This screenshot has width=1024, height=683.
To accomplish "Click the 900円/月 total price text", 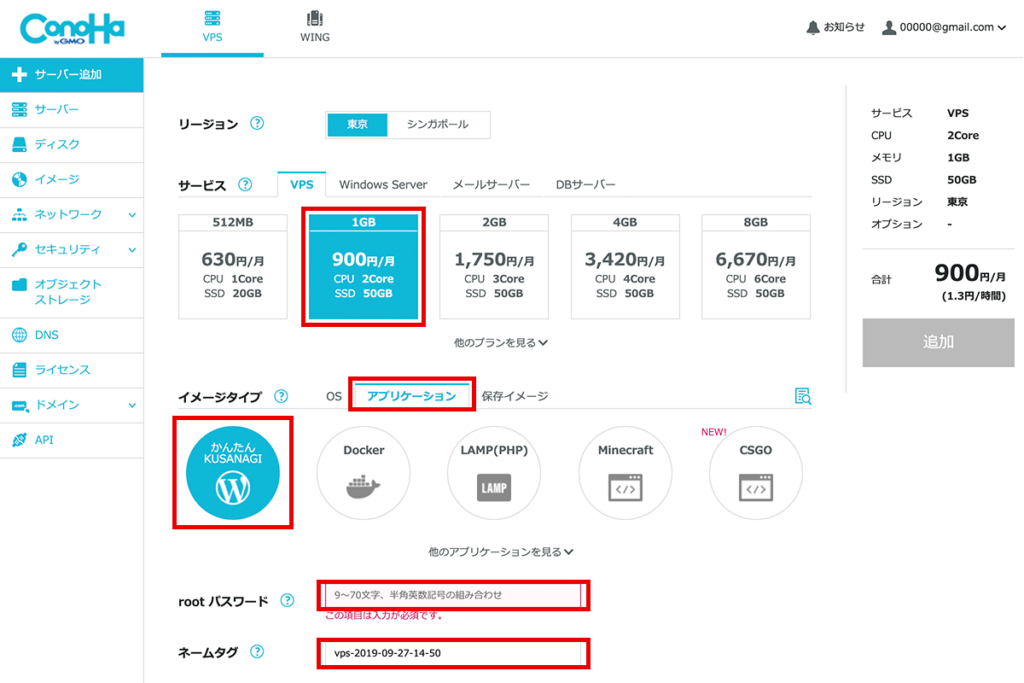I will click(970, 273).
